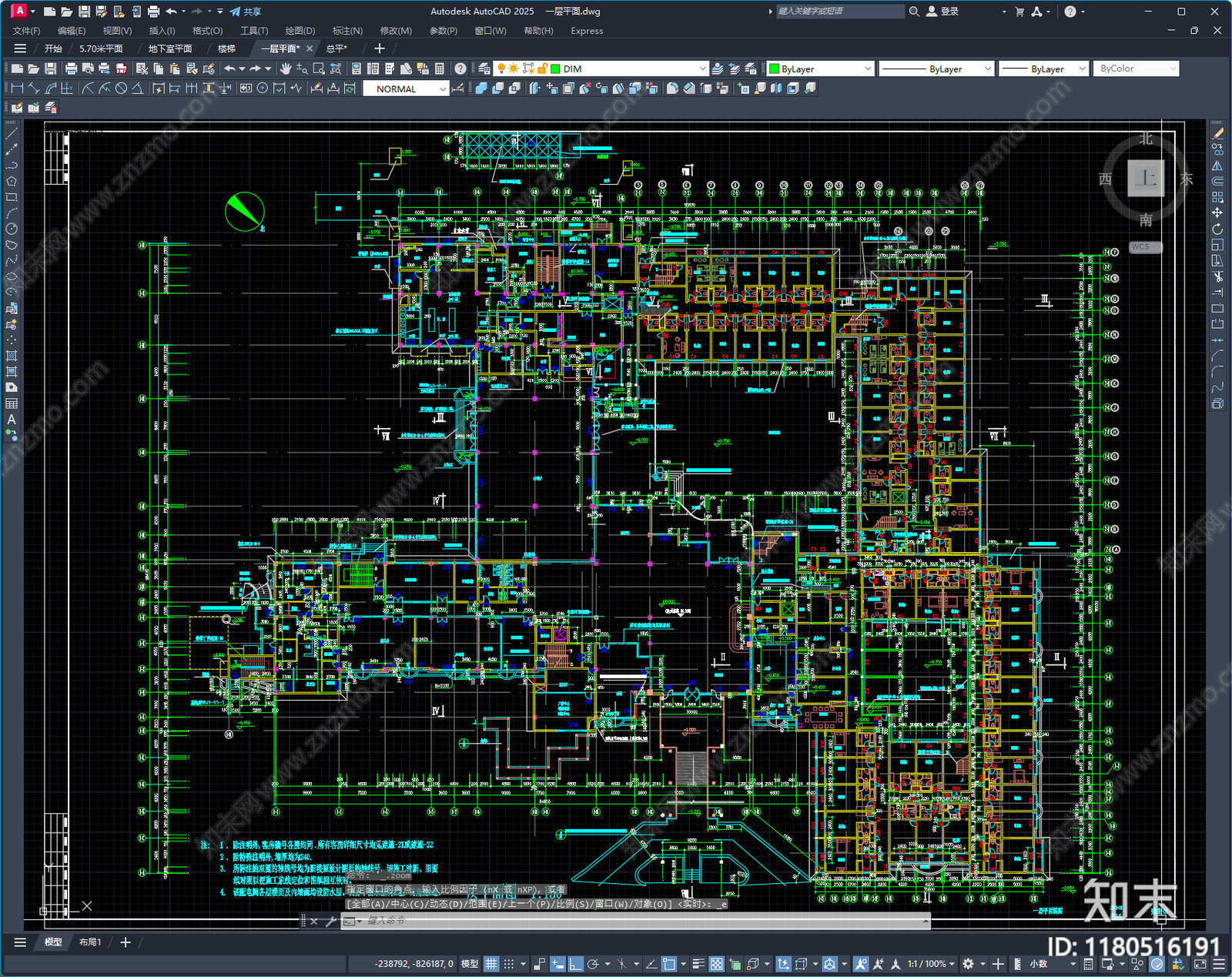The height and width of the screenshot is (977, 1232).
Task: Toggle annotation visibility in status bar
Action: click(862, 964)
